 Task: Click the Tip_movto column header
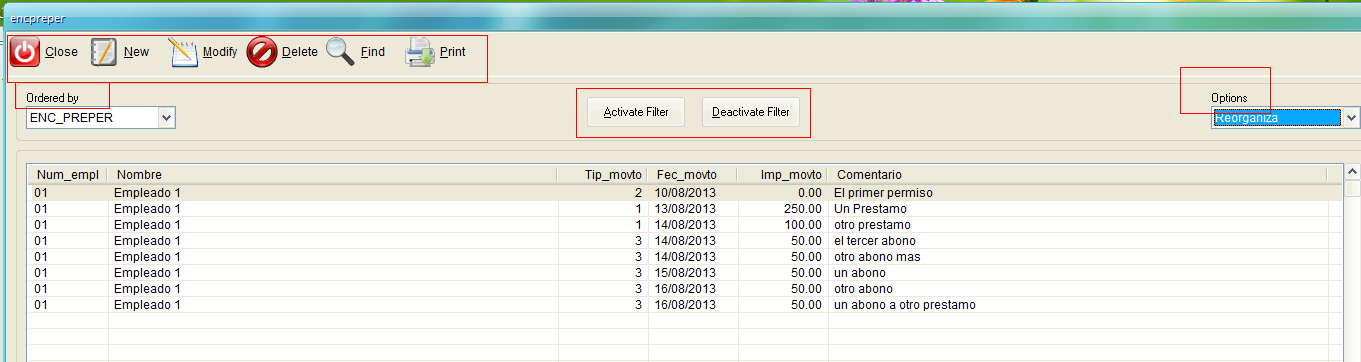602,175
